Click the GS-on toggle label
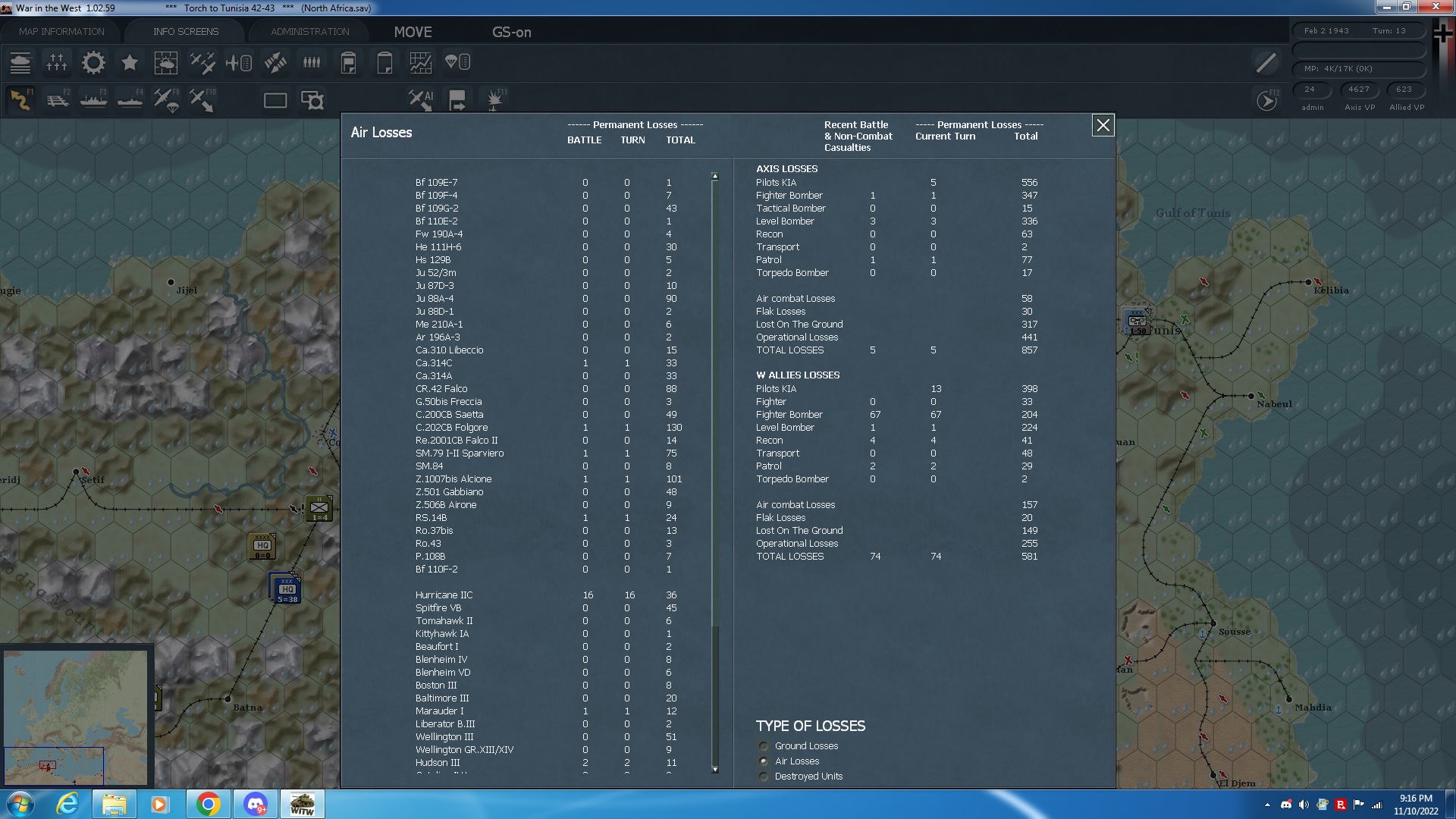Viewport: 1456px width, 819px height. (x=512, y=33)
